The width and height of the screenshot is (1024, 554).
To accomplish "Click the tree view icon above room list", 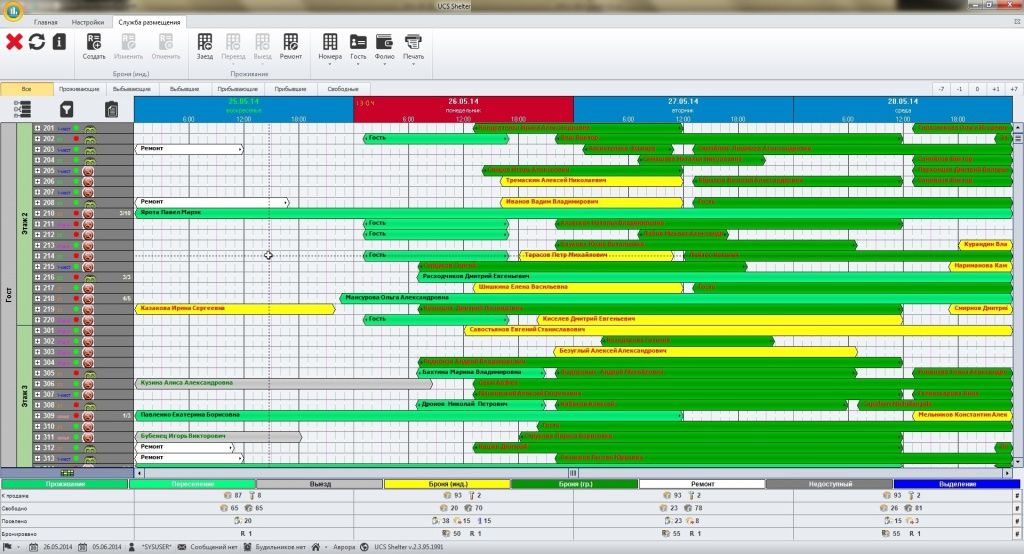I will click(x=24, y=109).
